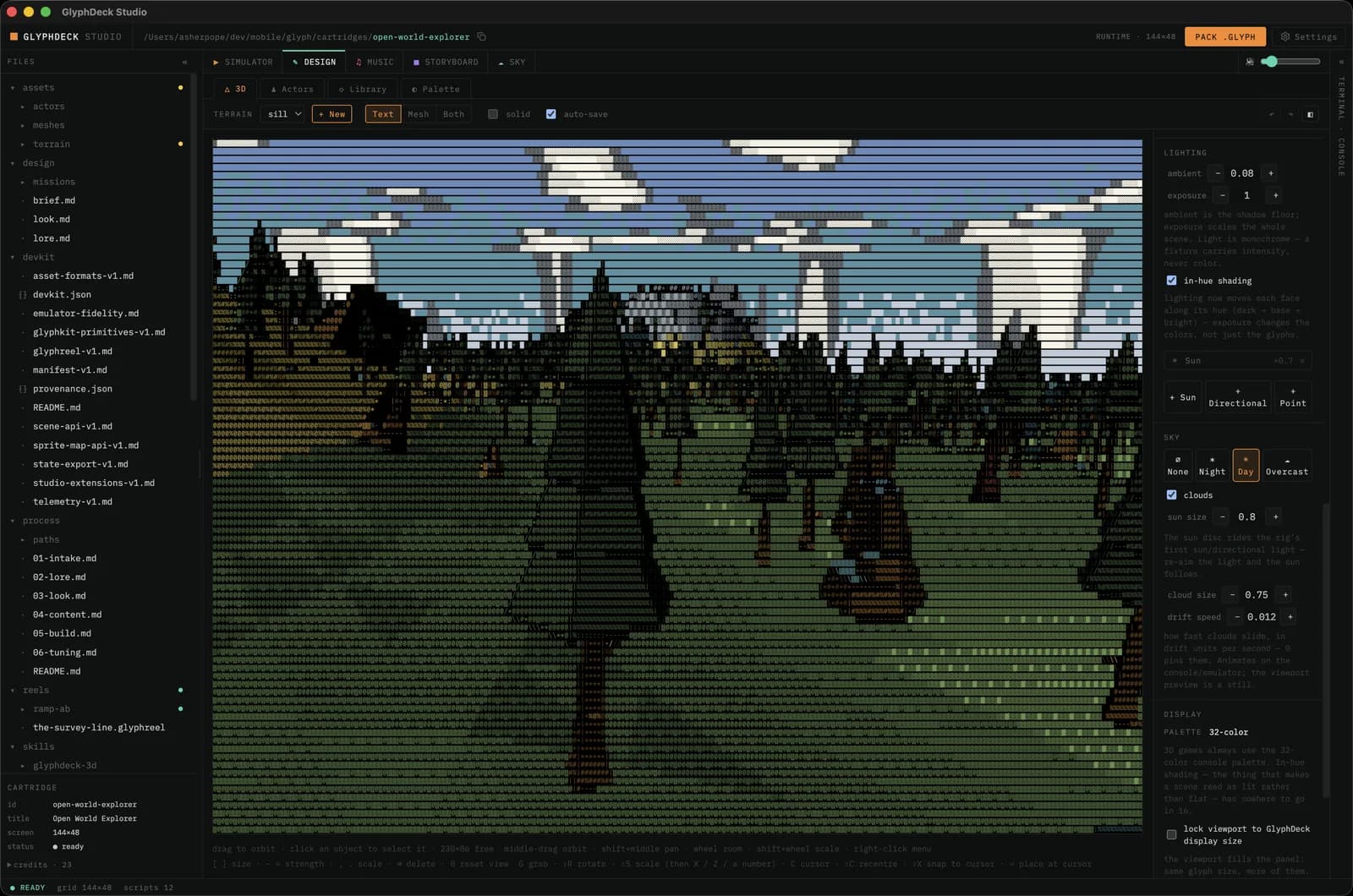The image size is (1353, 896).
Task: Click the GlyphDeck orange logo square
Action: [14, 37]
